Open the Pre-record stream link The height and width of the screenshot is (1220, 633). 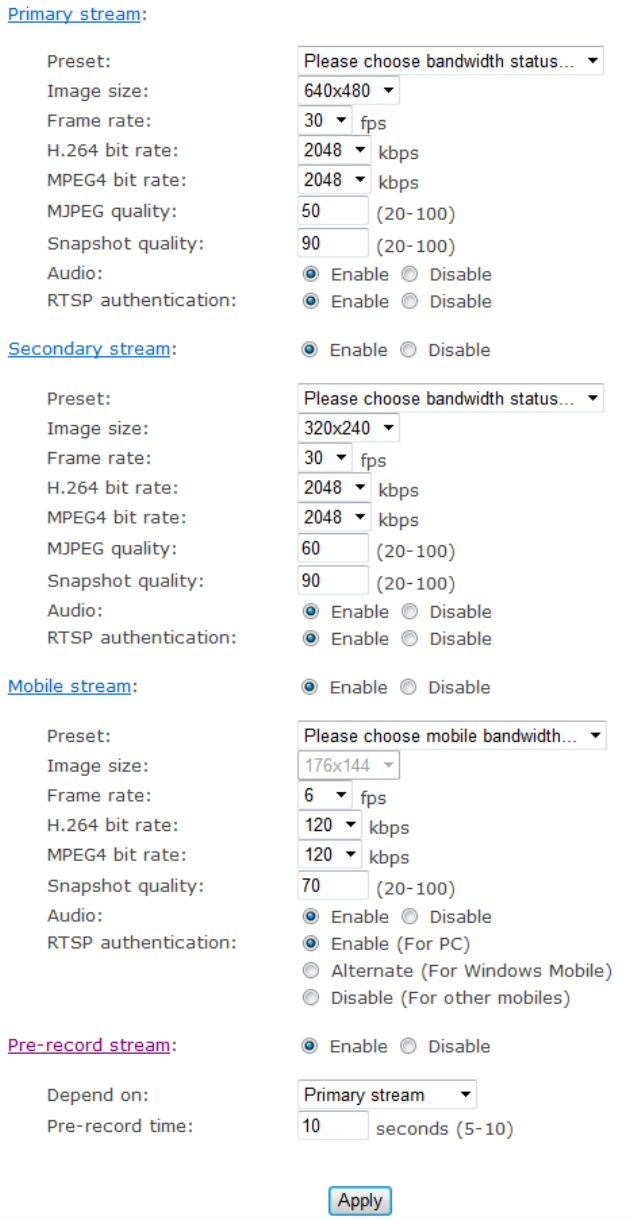coord(89,1045)
